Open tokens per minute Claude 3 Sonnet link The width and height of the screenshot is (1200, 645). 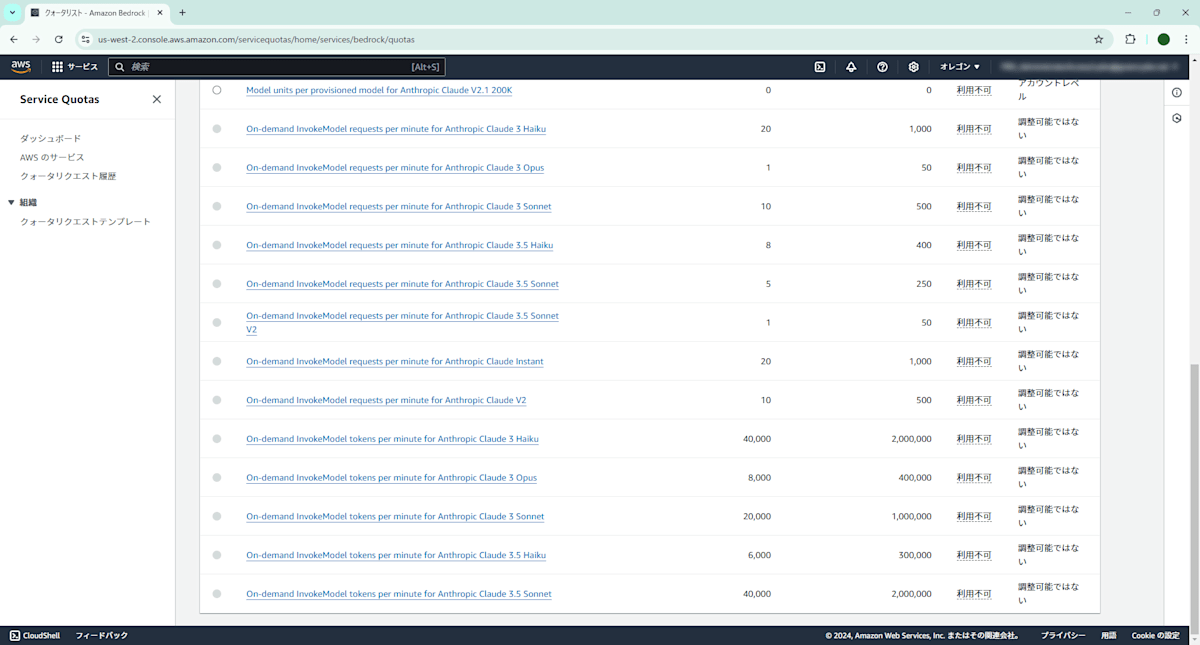(x=395, y=516)
